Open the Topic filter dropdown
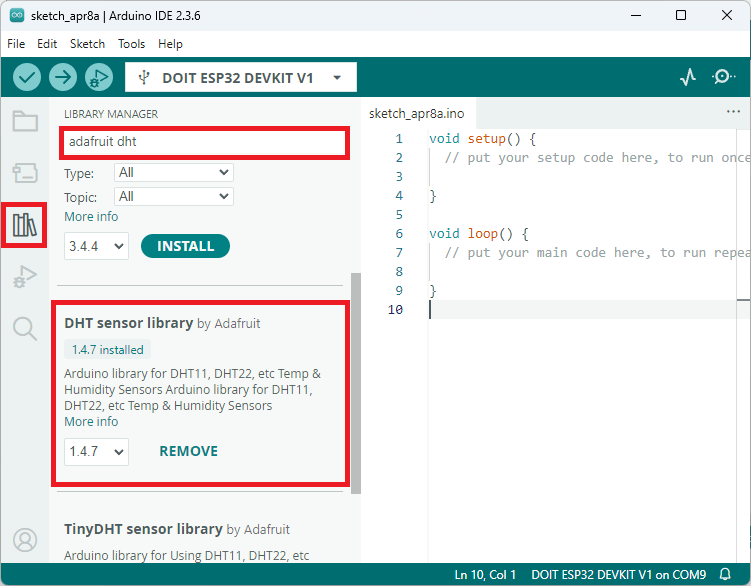This screenshot has width=751, height=586. (173, 196)
